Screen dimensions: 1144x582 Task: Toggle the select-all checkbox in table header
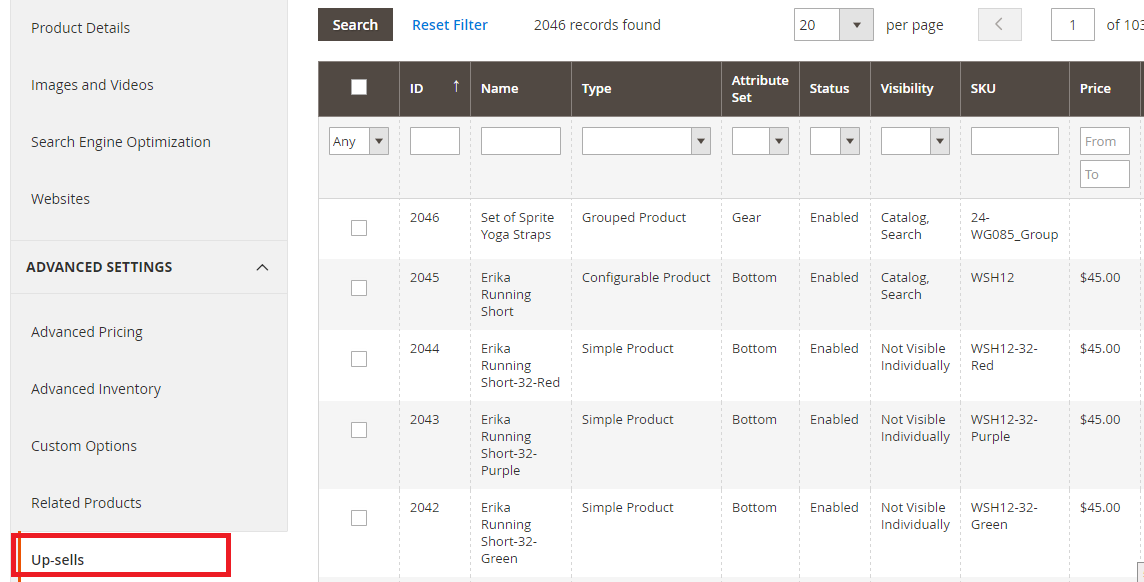(359, 88)
